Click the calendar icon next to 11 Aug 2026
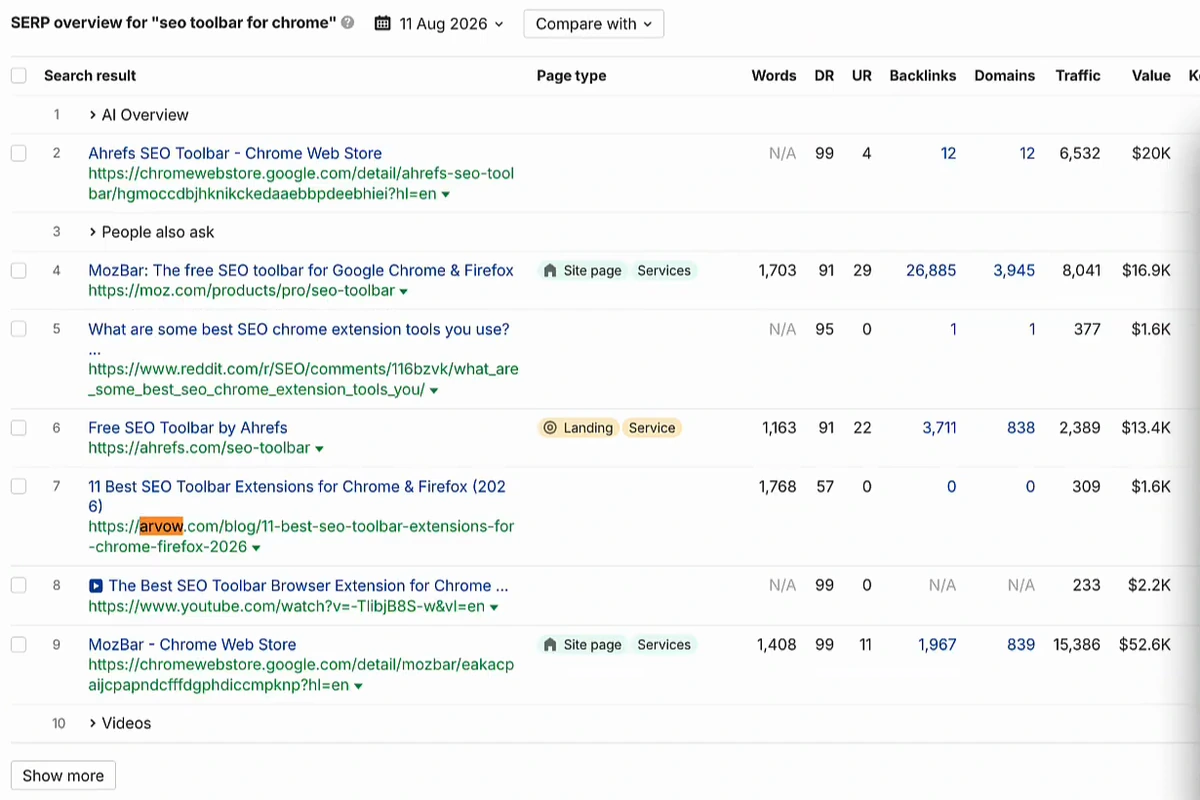 [x=382, y=23]
